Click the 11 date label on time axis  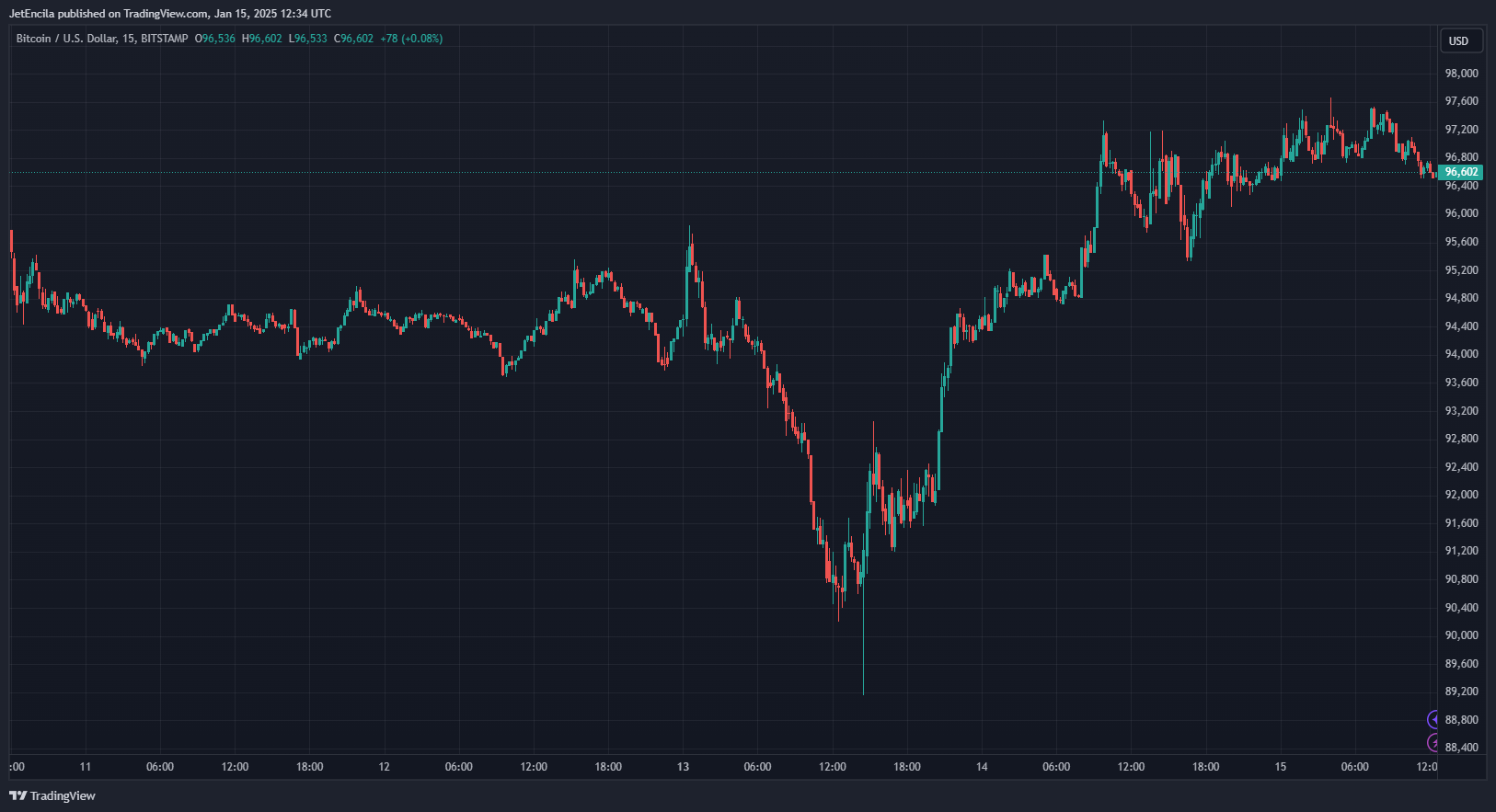[x=86, y=767]
